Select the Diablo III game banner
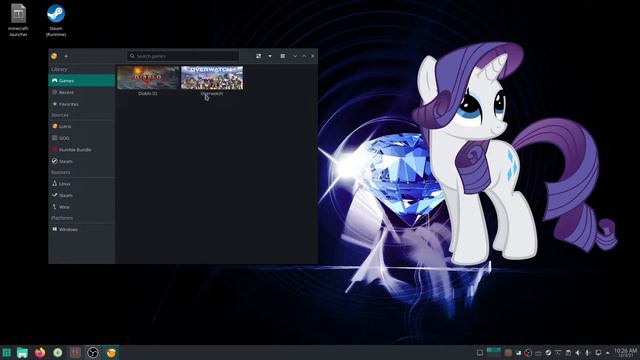Image resolution: width=640 pixels, height=360 pixels. click(148, 78)
